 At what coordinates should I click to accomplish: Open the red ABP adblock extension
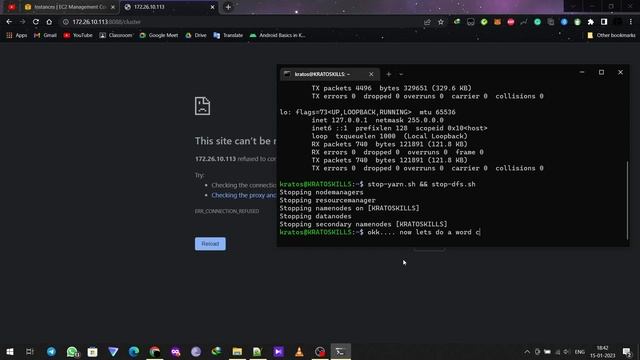(511, 22)
